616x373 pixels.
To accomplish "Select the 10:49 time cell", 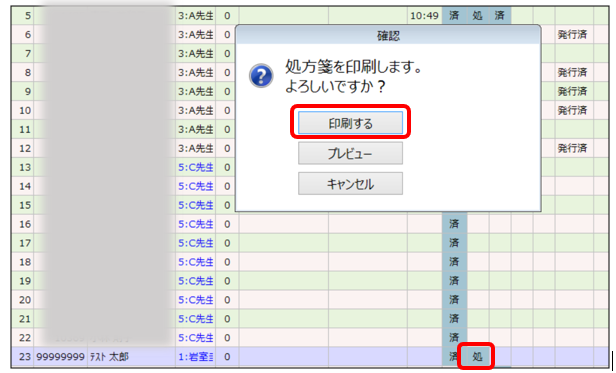I will pyautogui.click(x=424, y=16).
